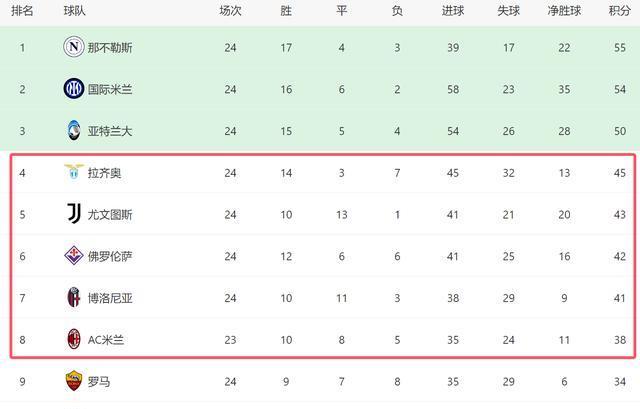Click the 场次 column header
This screenshot has width=640, height=409.
[230, 10]
